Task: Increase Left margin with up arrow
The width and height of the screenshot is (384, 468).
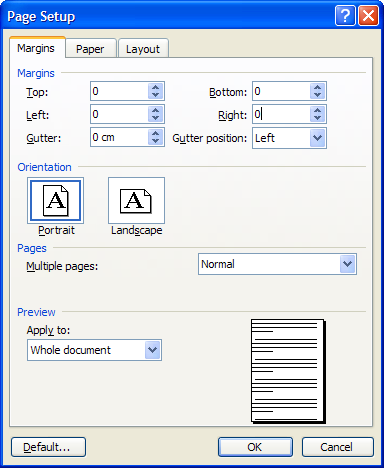Action: [x=155, y=110]
